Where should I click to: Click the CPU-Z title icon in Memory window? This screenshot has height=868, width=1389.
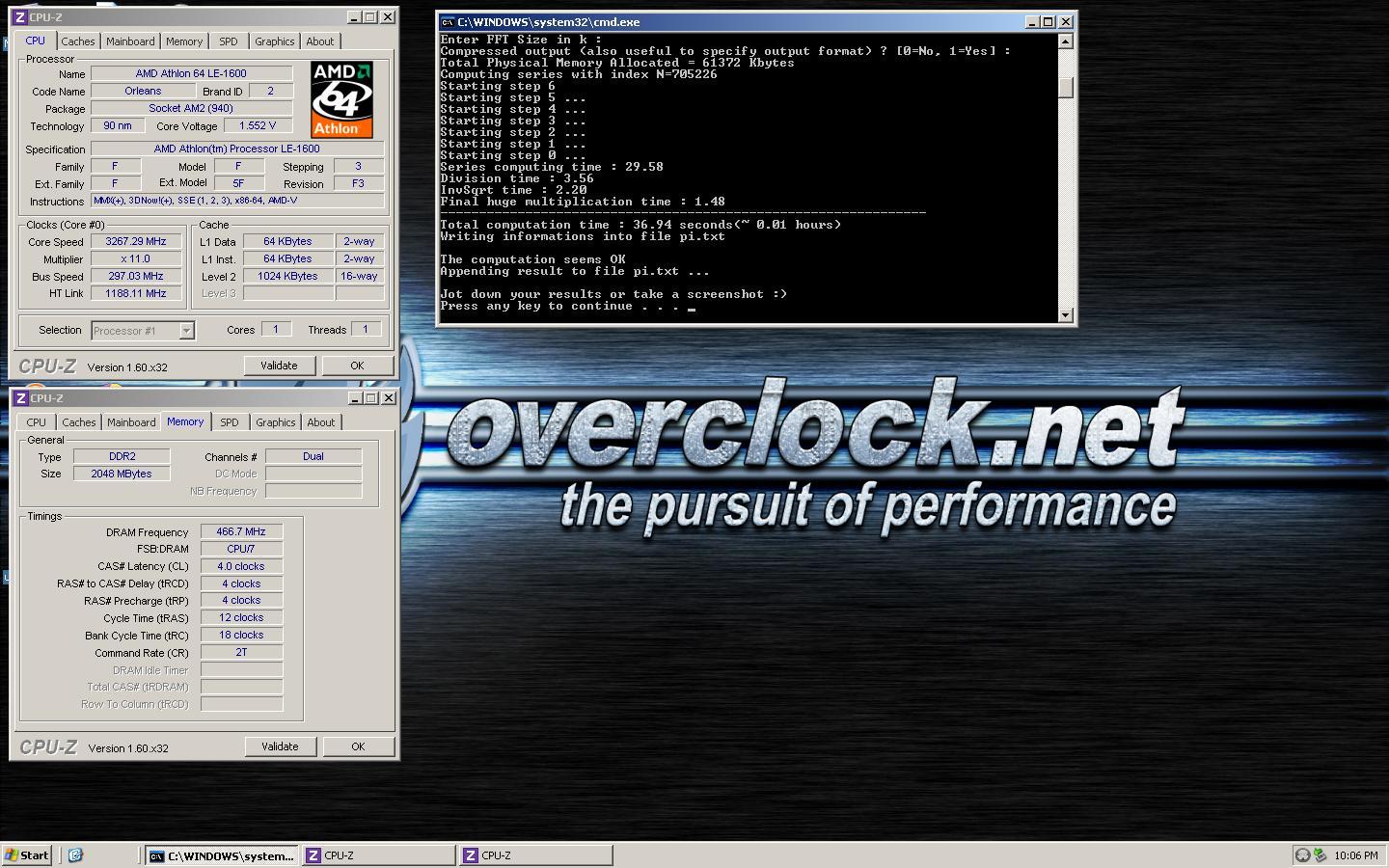pos(20,398)
